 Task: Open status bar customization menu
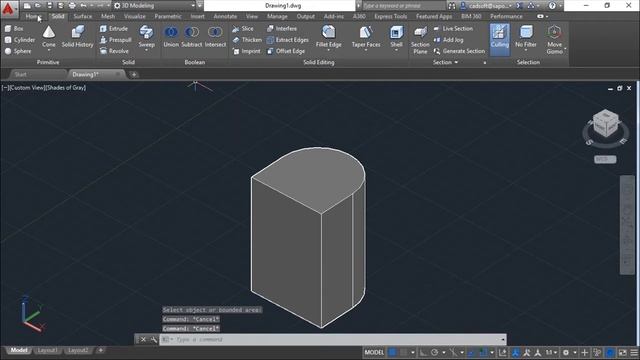pyautogui.click(x=634, y=352)
